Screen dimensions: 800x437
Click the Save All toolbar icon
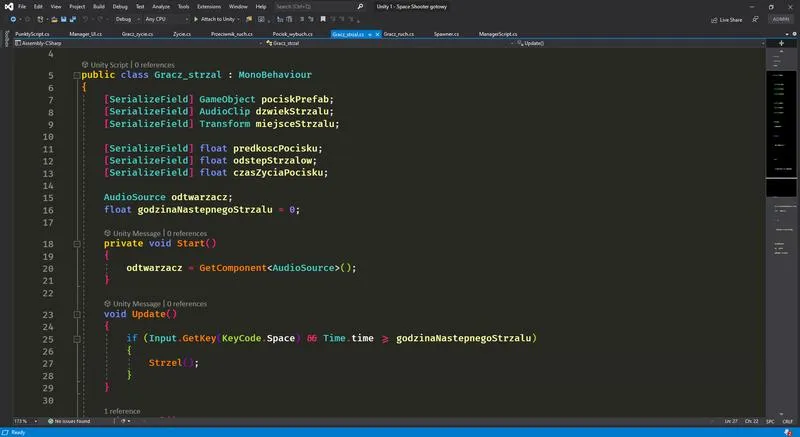pyautogui.click(x=75, y=19)
